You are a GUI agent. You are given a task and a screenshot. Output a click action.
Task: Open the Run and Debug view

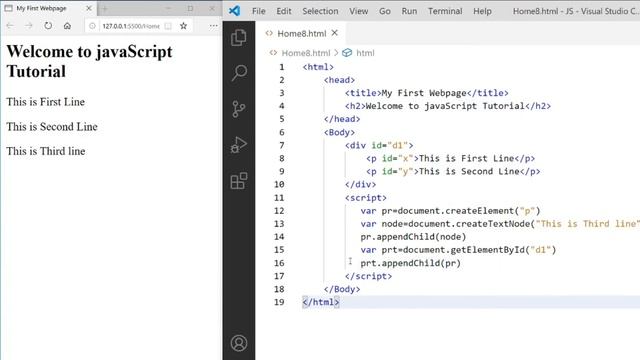point(239,144)
